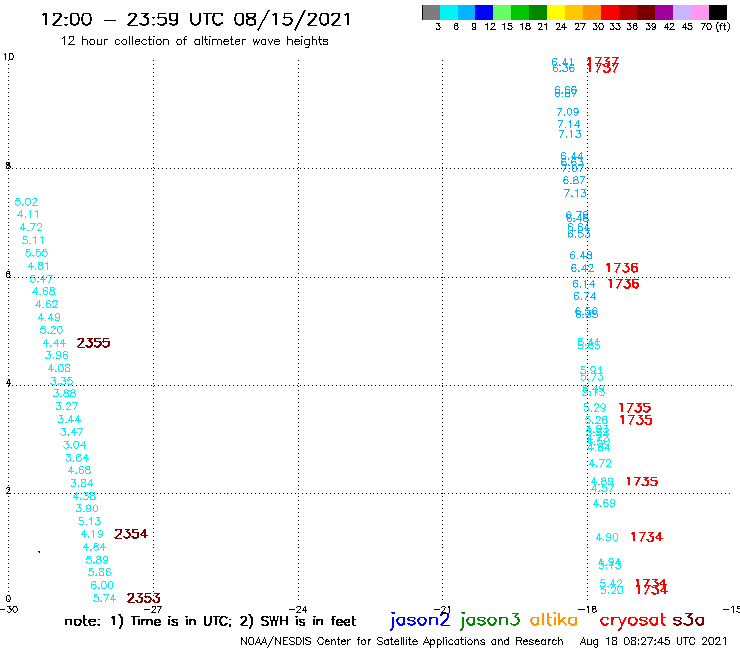740x650 pixels.
Task: Click wave height value 4.62
Action: 46,305
